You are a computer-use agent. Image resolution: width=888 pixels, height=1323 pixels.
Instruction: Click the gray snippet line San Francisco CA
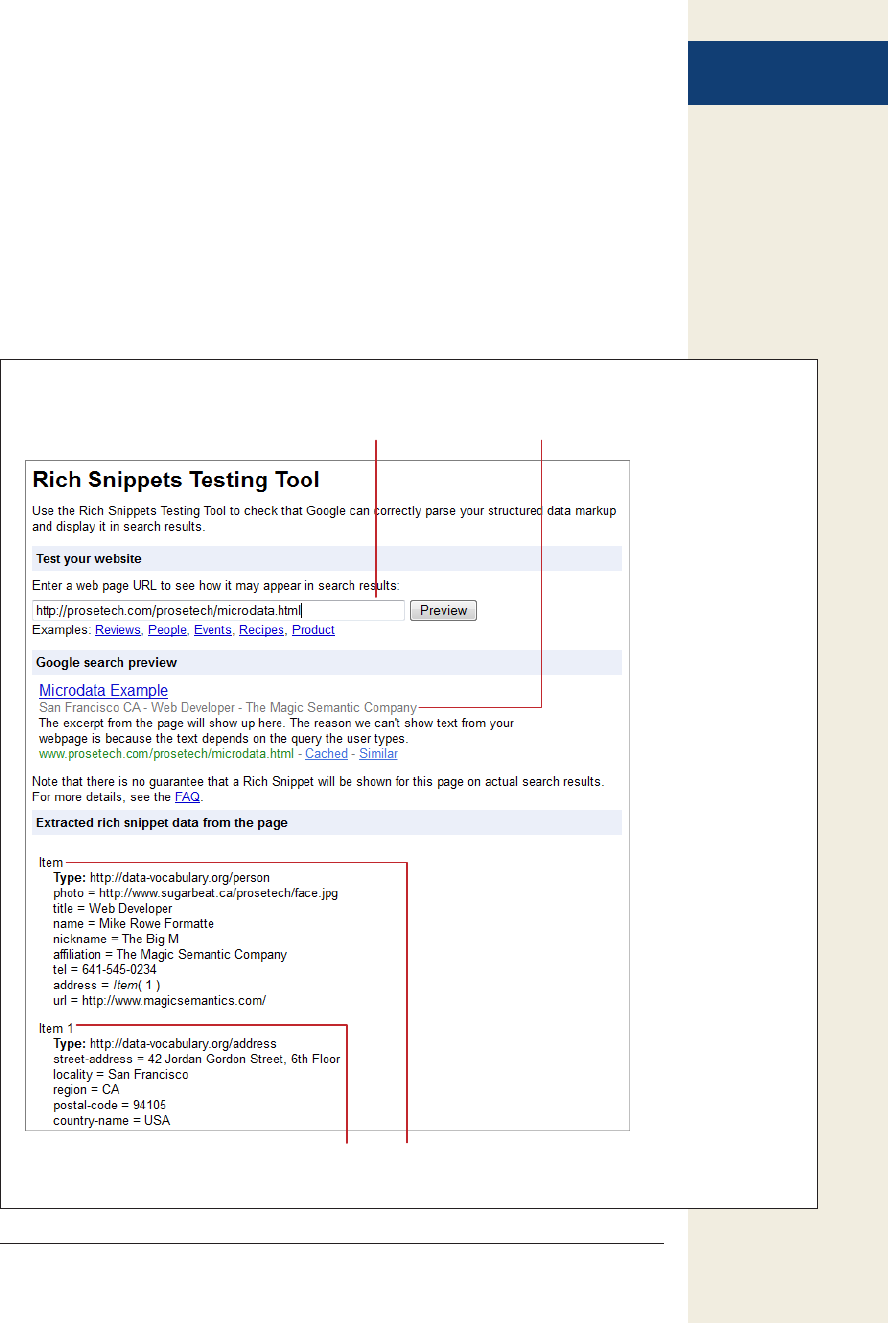[x=228, y=707]
